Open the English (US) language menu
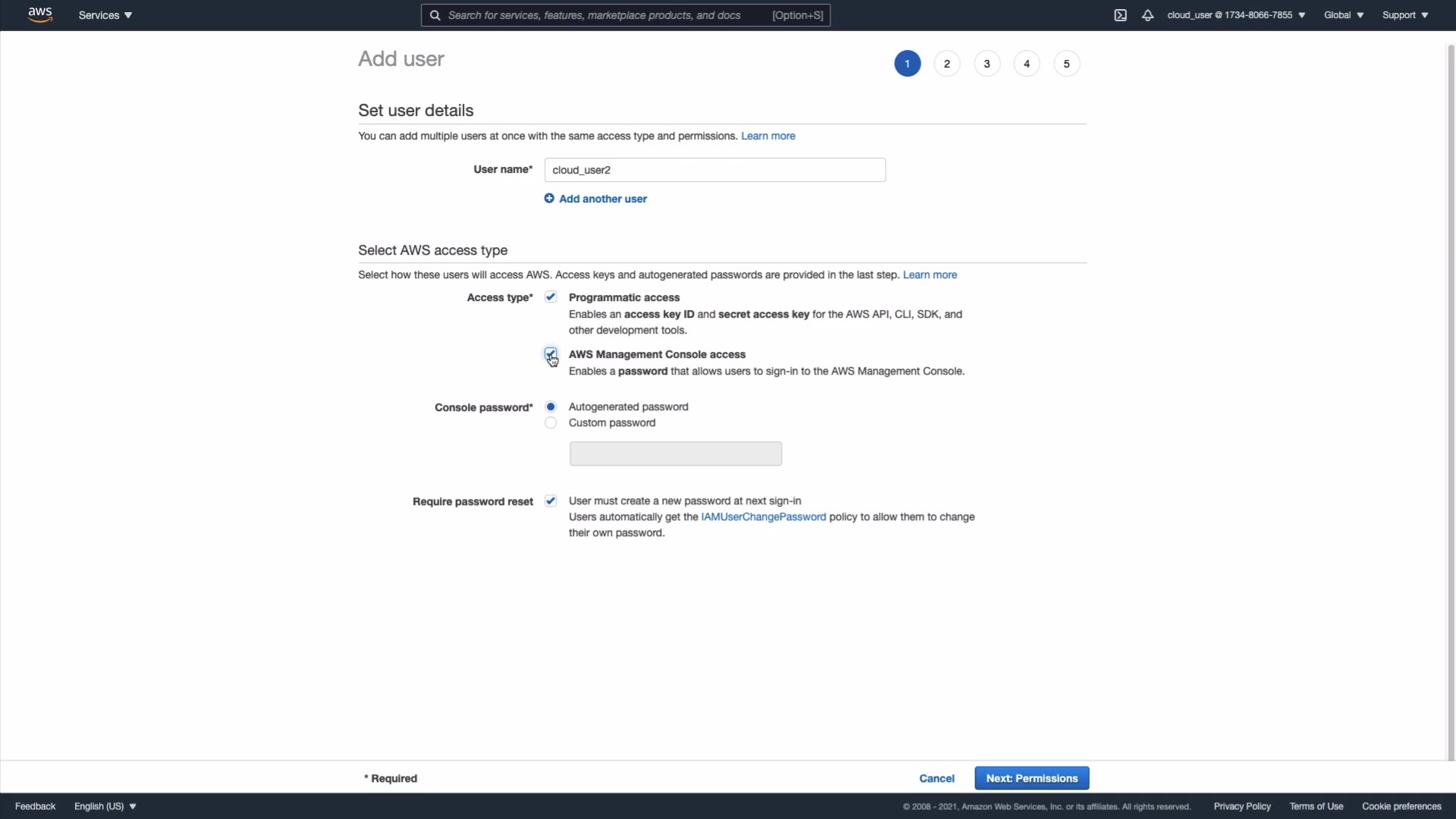The width and height of the screenshot is (1456, 819). (105, 806)
